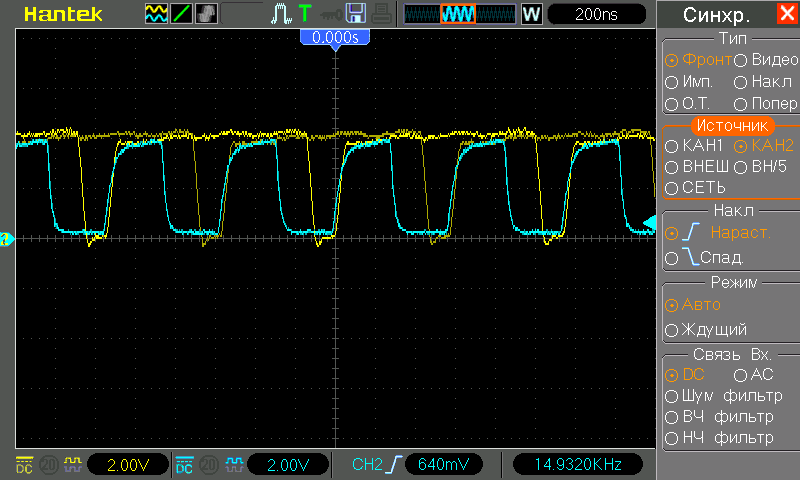Viewport: 800px width, 480px height.
Task: Click the green diagonal line icon
Action: tap(182, 14)
